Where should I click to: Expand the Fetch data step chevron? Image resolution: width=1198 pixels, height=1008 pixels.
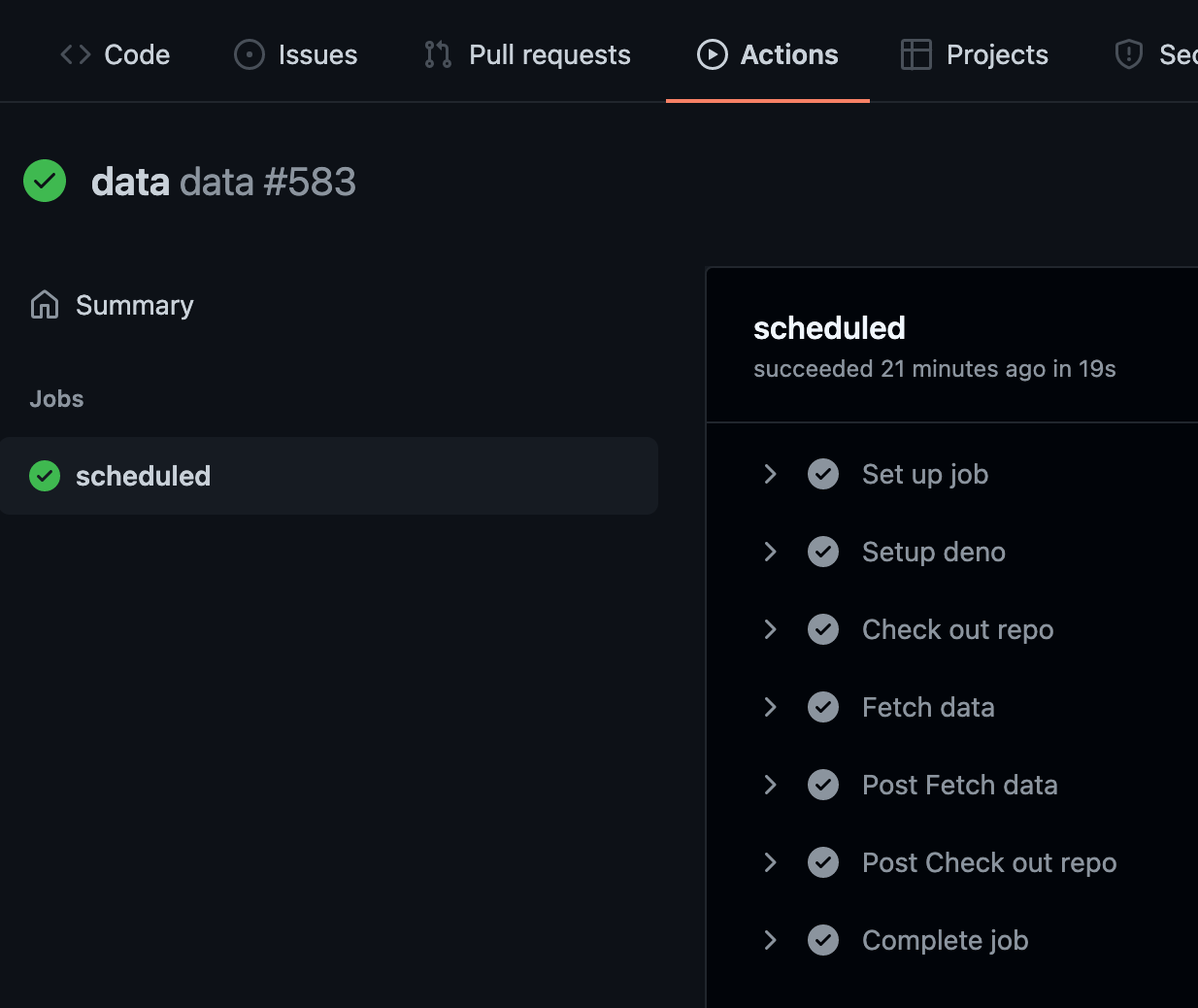(x=771, y=707)
